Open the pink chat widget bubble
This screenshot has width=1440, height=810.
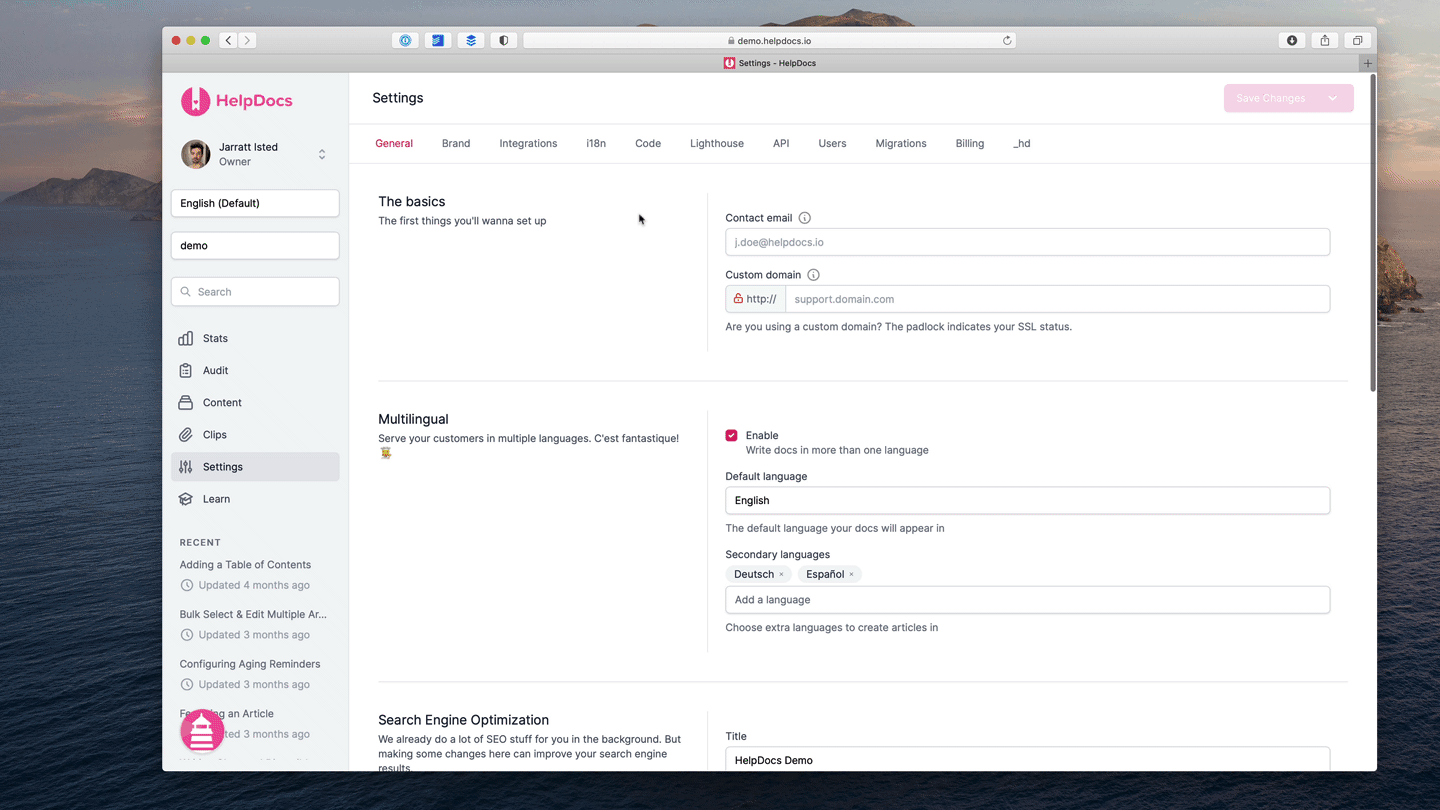[x=202, y=731]
